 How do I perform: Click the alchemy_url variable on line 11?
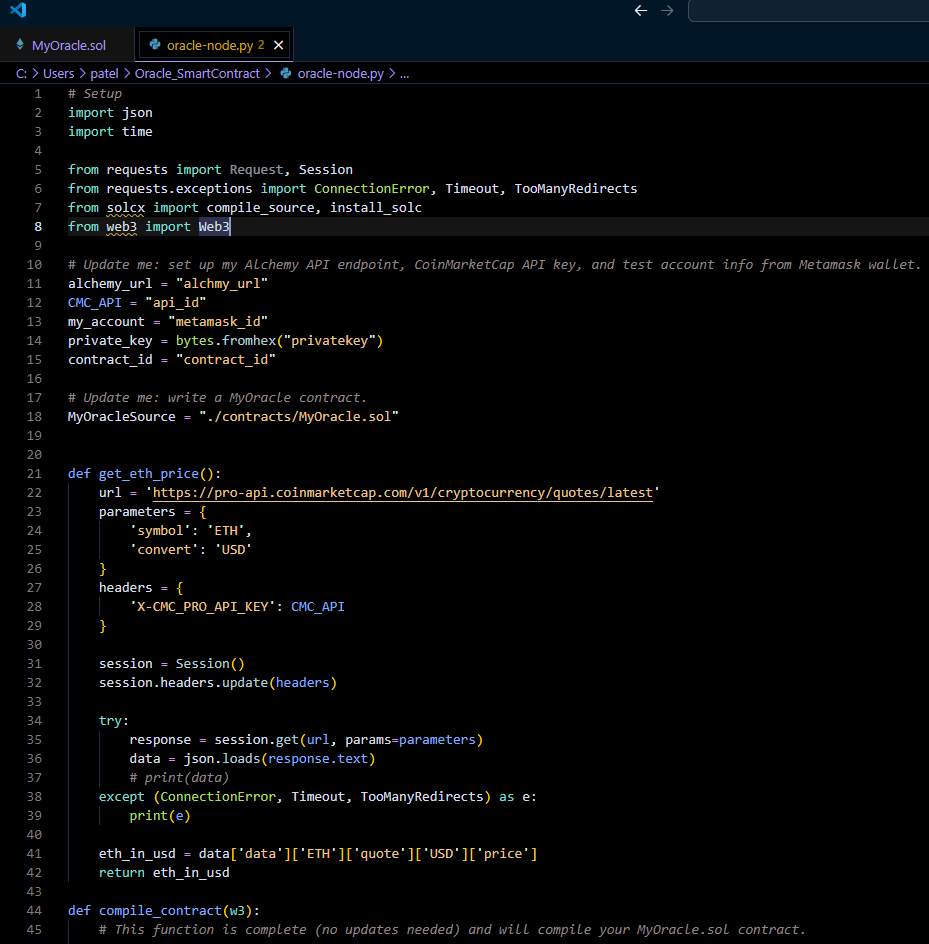110,284
